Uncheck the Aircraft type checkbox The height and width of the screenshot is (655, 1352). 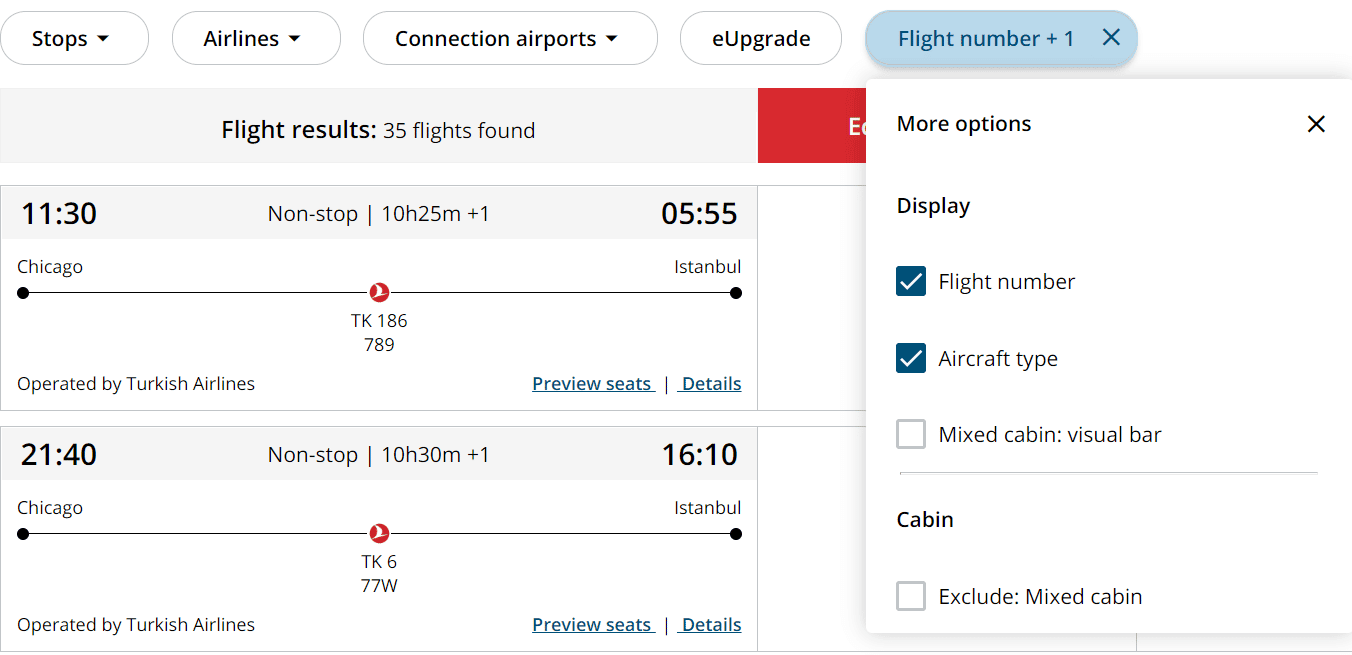click(x=911, y=358)
